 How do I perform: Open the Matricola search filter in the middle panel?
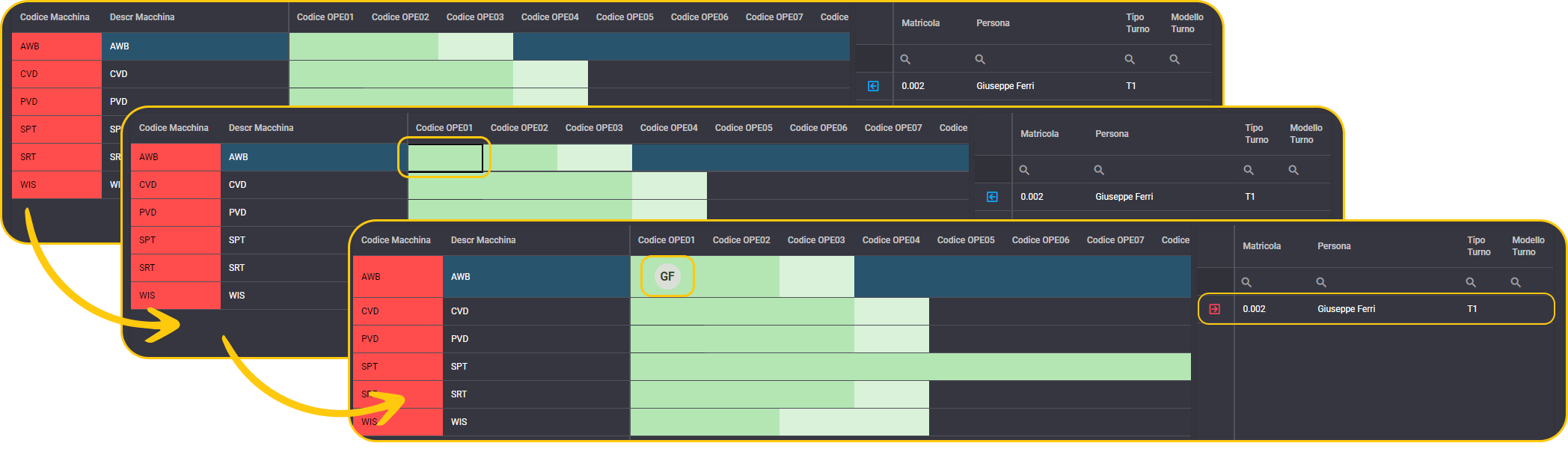tap(1024, 170)
